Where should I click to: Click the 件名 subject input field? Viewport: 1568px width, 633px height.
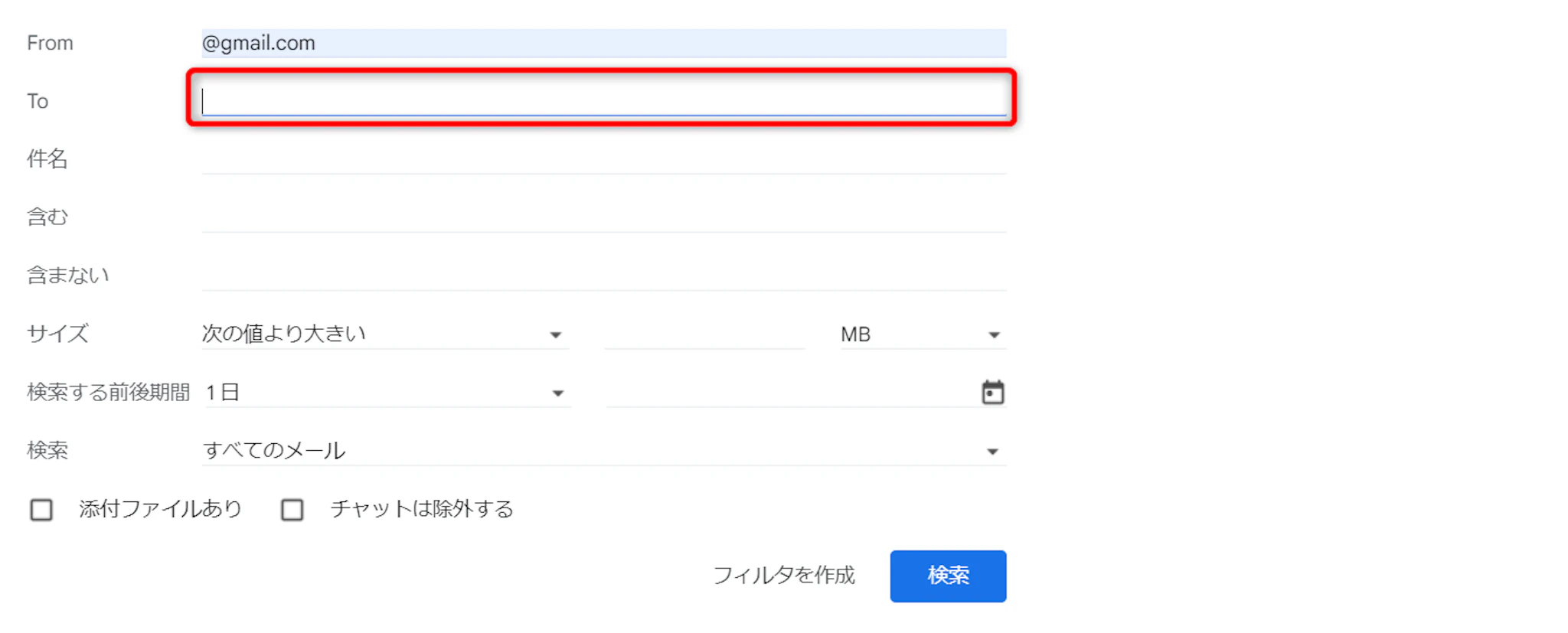(x=603, y=159)
